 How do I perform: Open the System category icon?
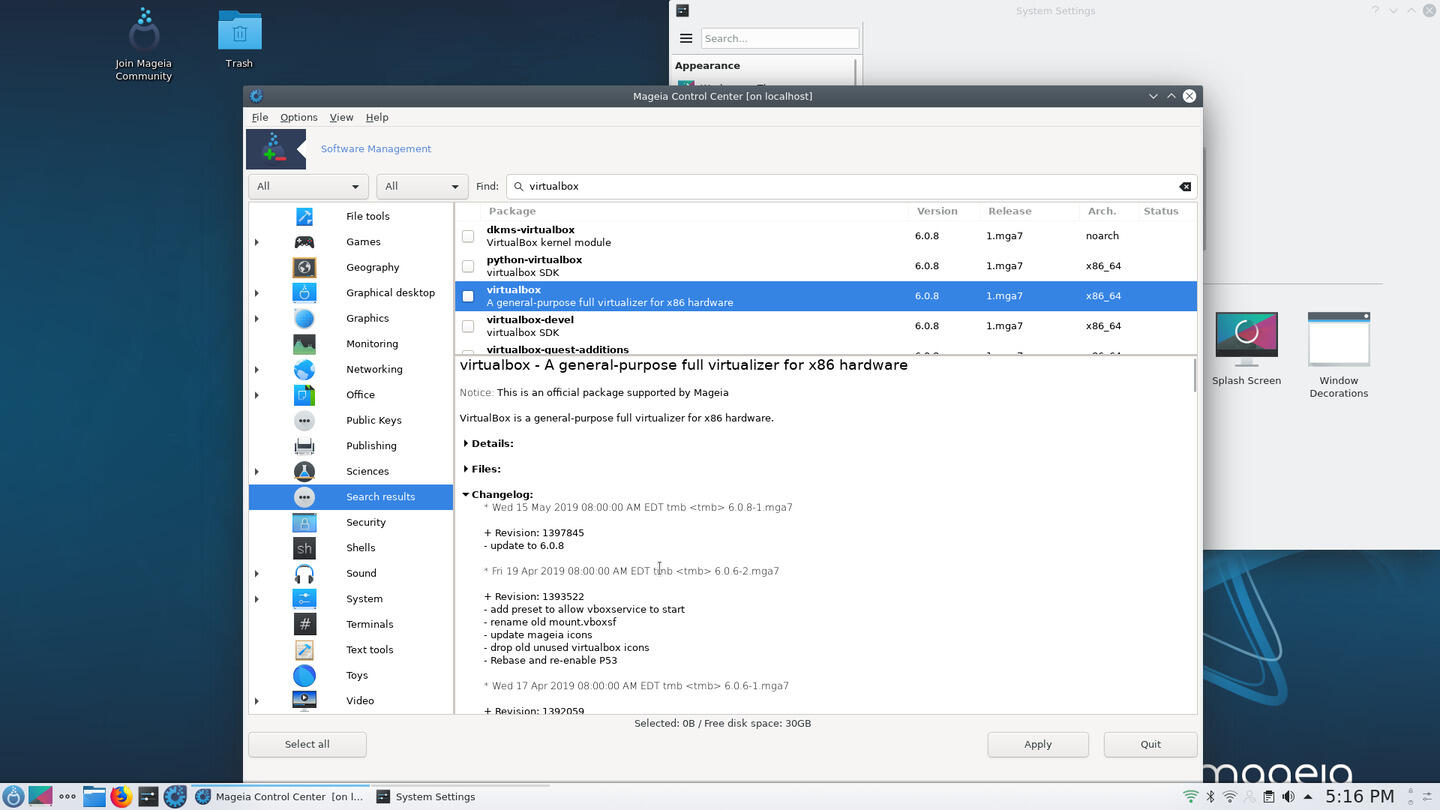point(304,599)
